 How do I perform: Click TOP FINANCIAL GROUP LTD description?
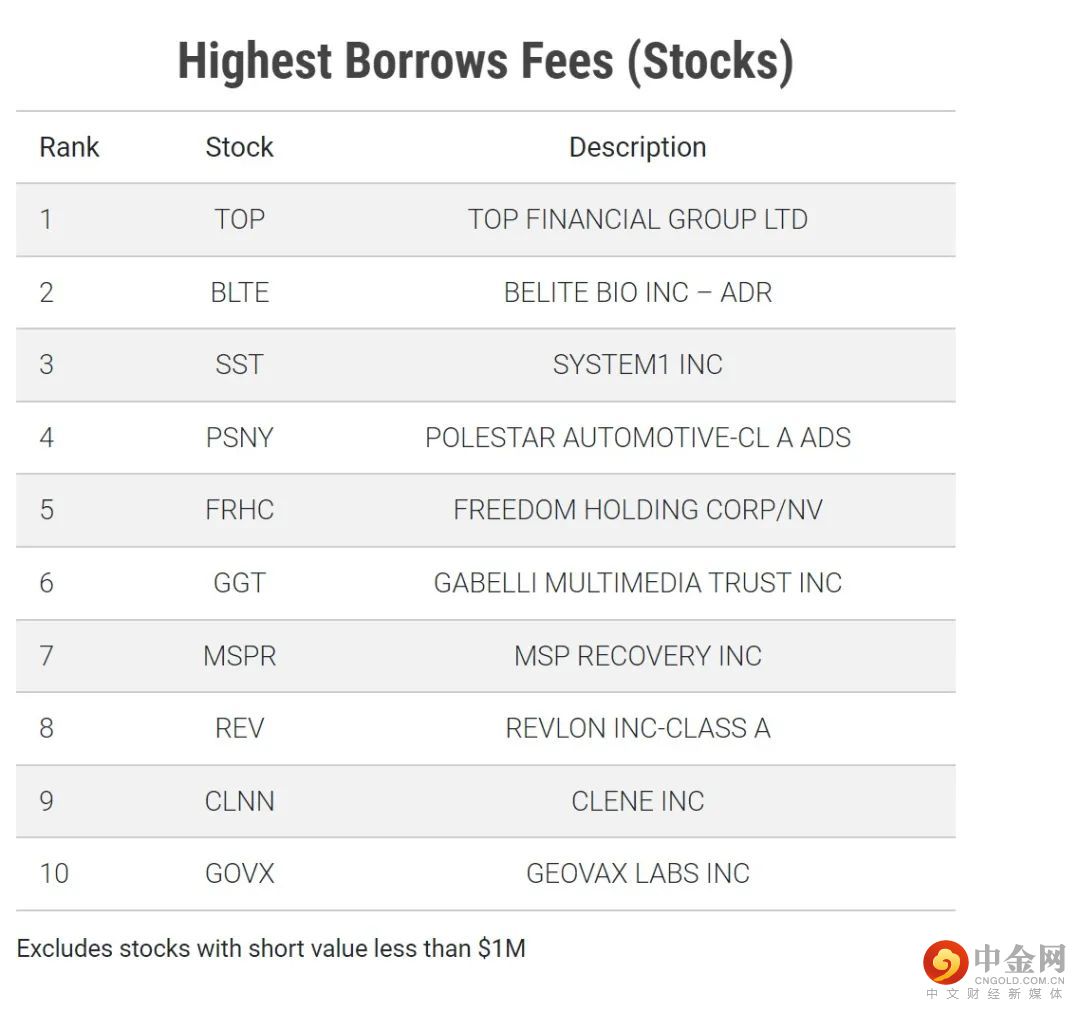[637, 220]
